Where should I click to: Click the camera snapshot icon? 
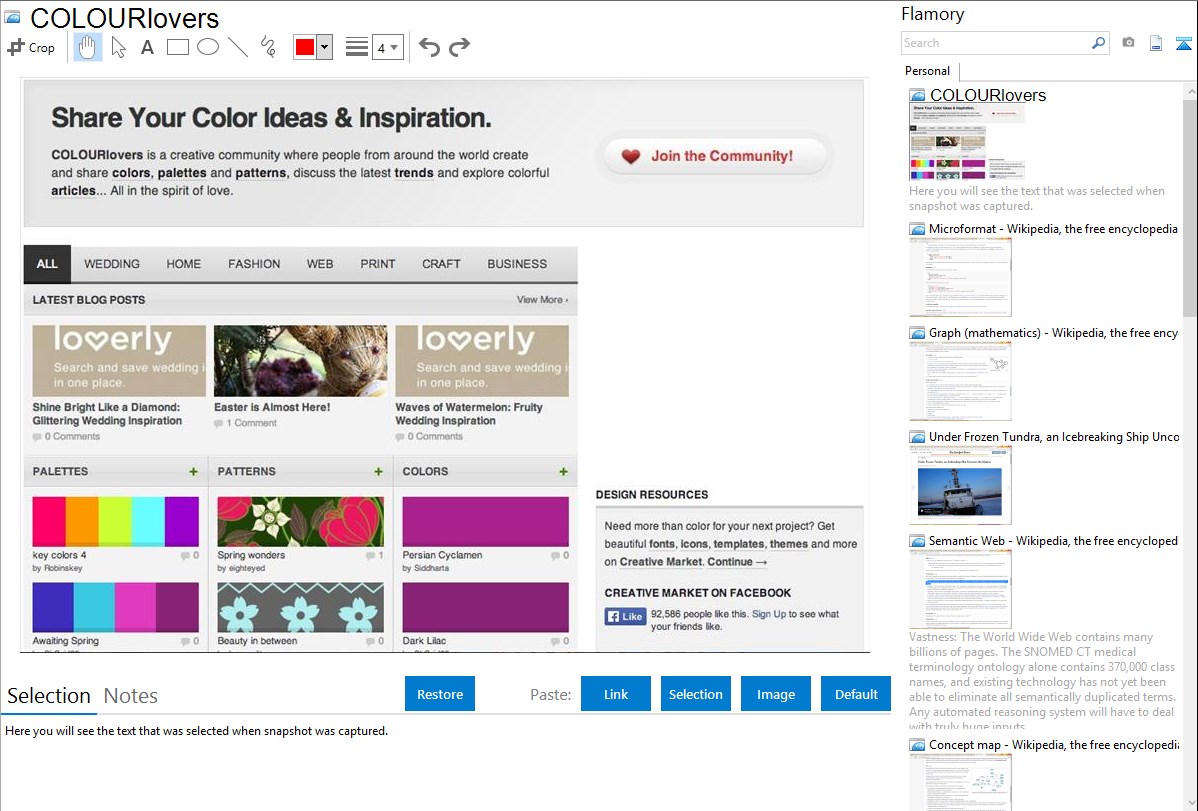pos(1128,43)
